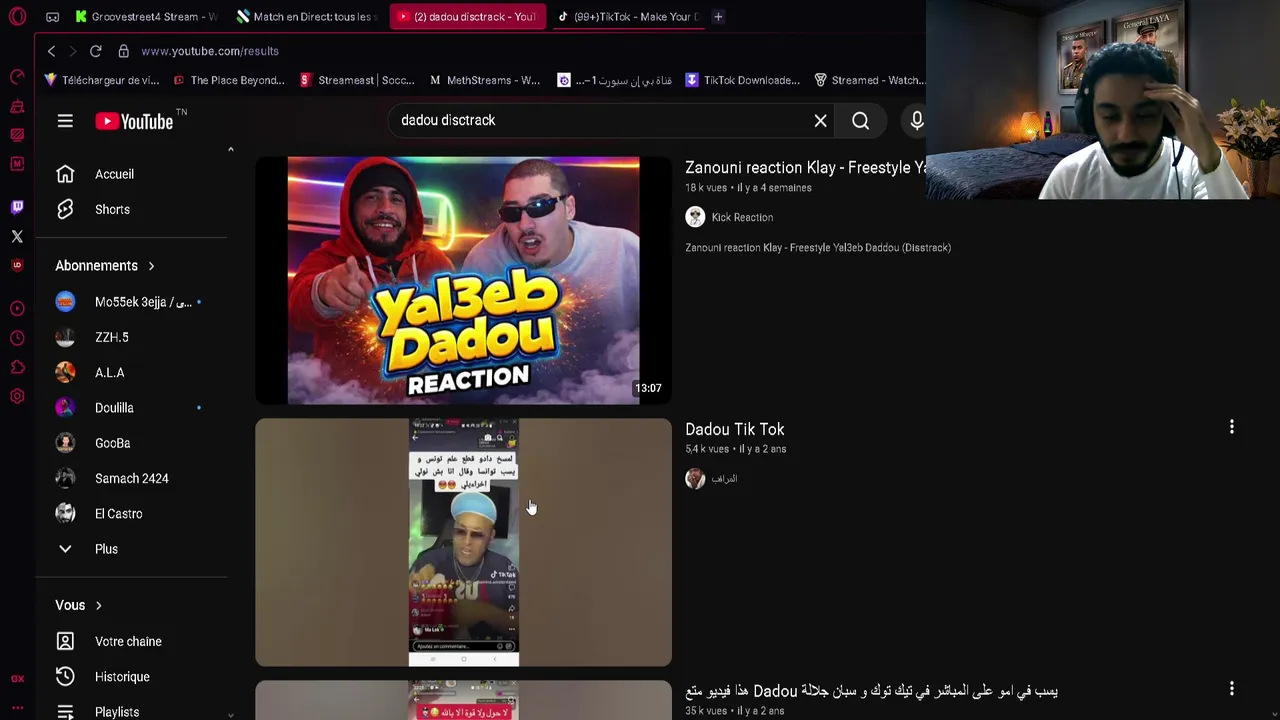This screenshot has height=720, width=1280.
Task: Reload the YouTube results page
Action: point(96,51)
